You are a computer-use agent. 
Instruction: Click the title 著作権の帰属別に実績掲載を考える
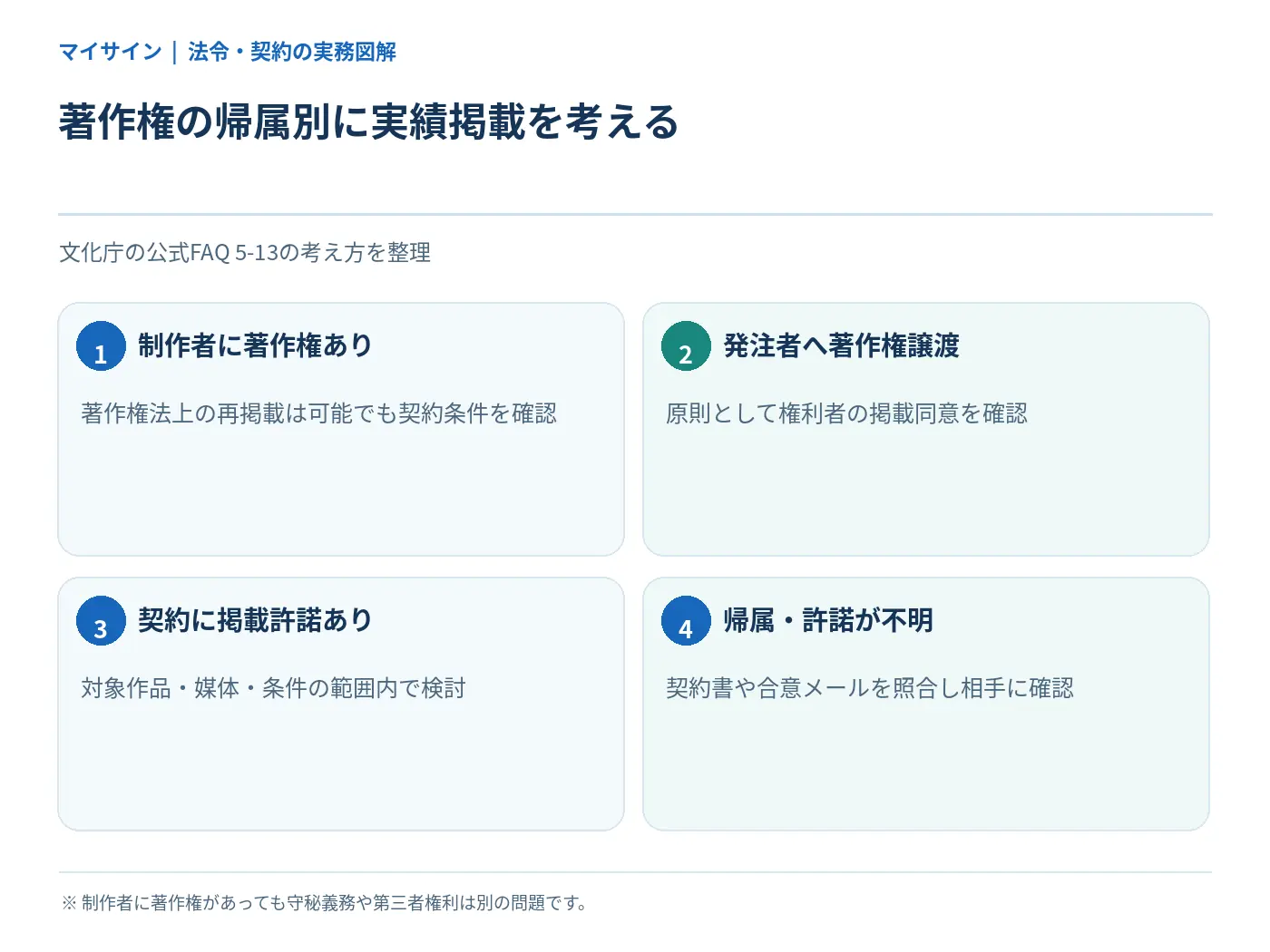coord(369,121)
